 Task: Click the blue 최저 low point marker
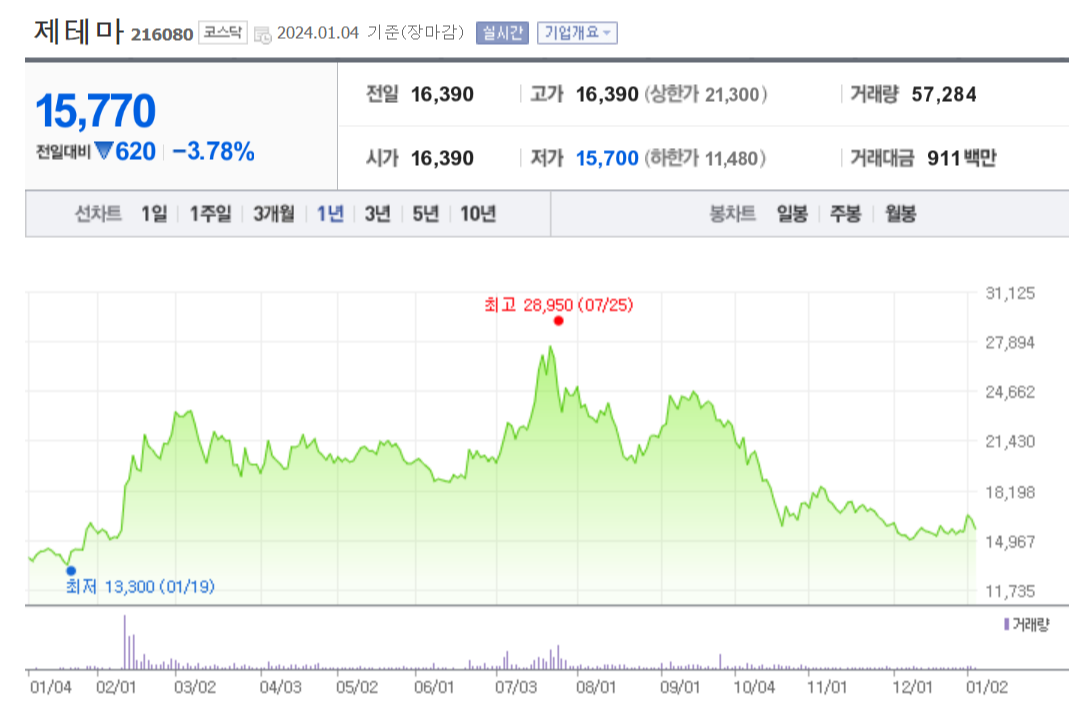71,571
